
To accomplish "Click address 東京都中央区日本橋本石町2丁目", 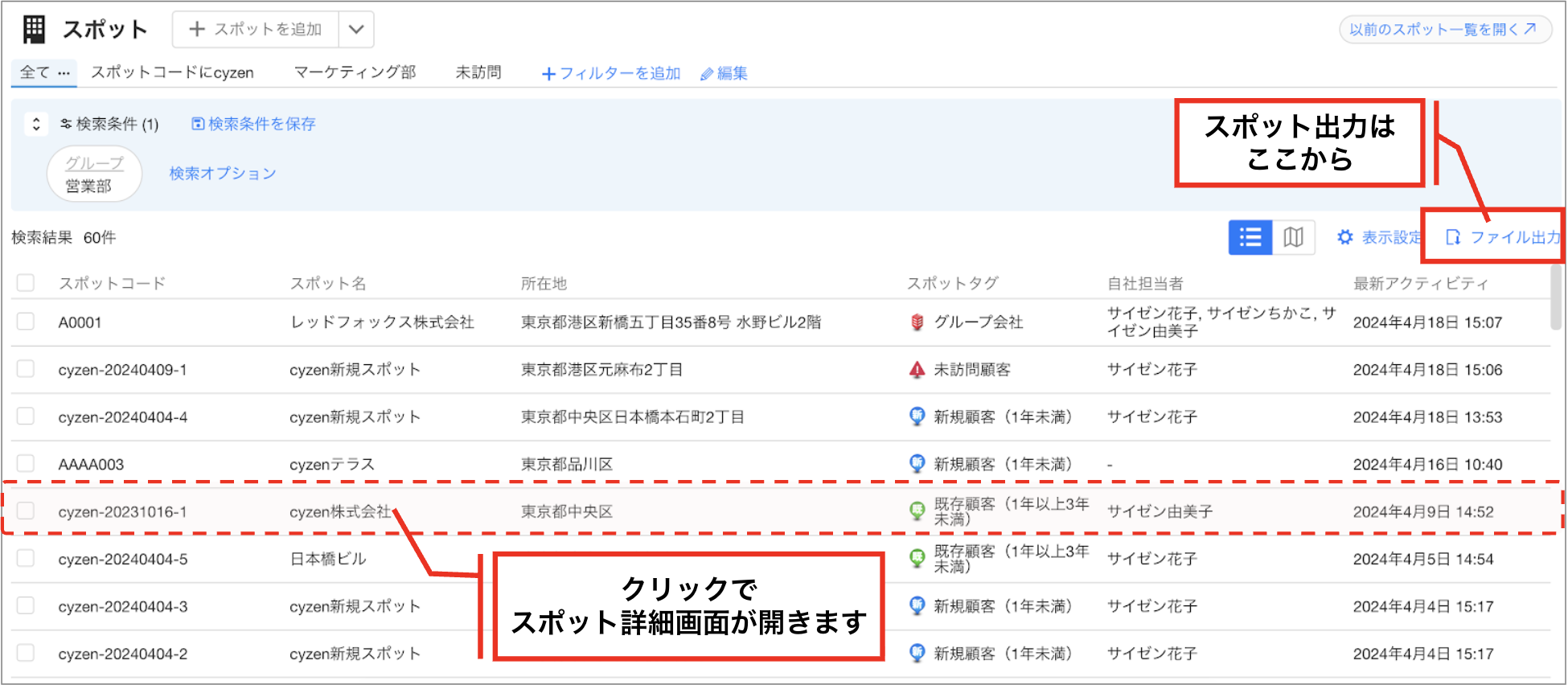I will coord(633,417).
